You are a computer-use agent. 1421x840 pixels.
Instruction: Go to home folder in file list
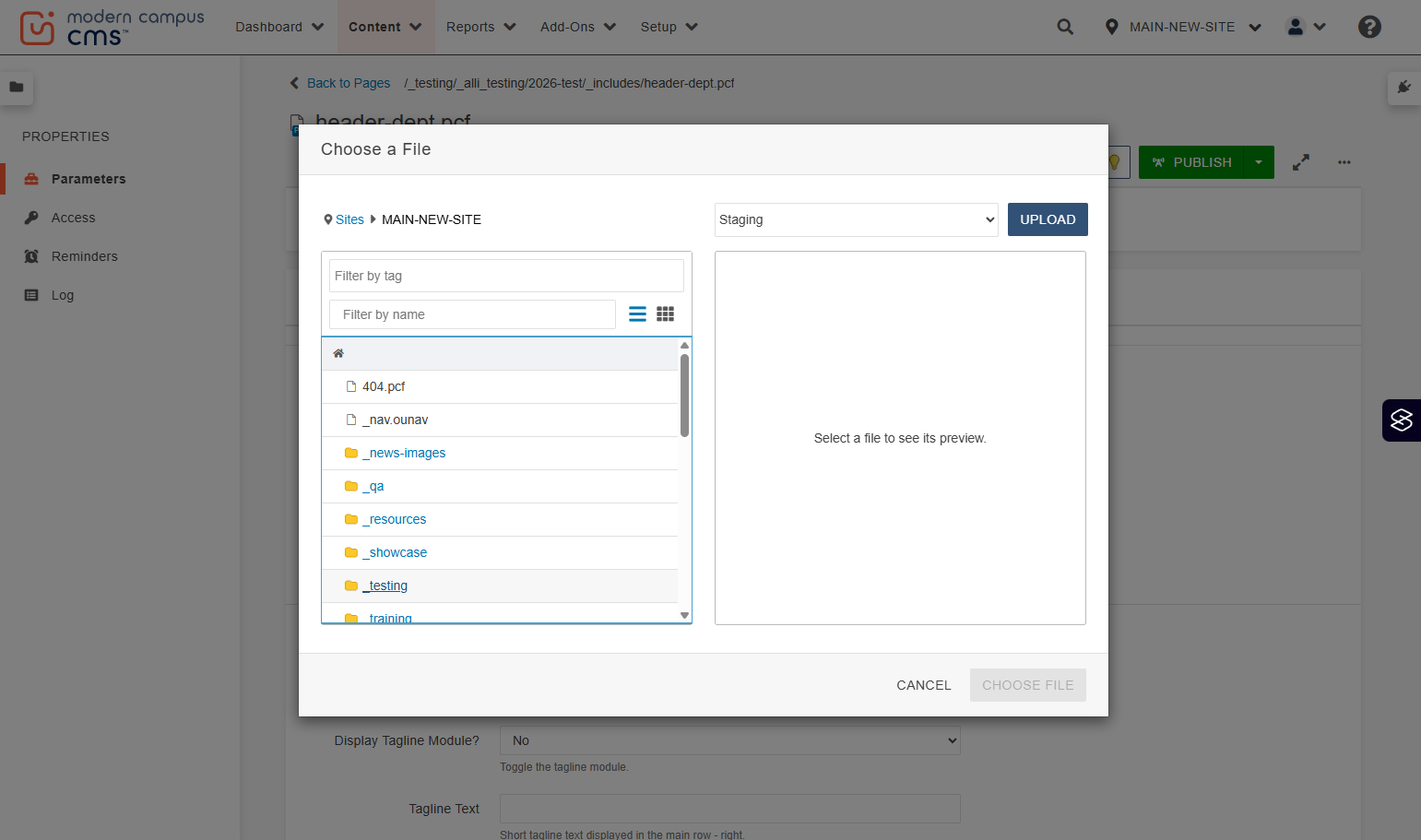(338, 353)
